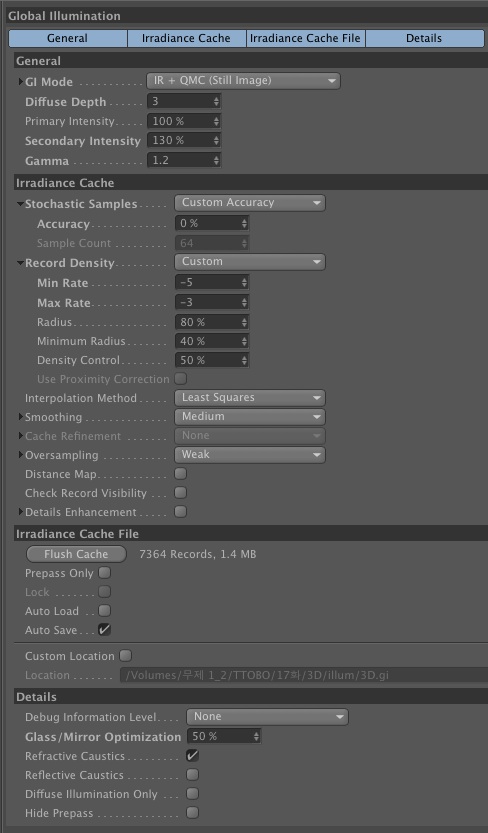Open the GI Mode dropdown

[244, 81]
